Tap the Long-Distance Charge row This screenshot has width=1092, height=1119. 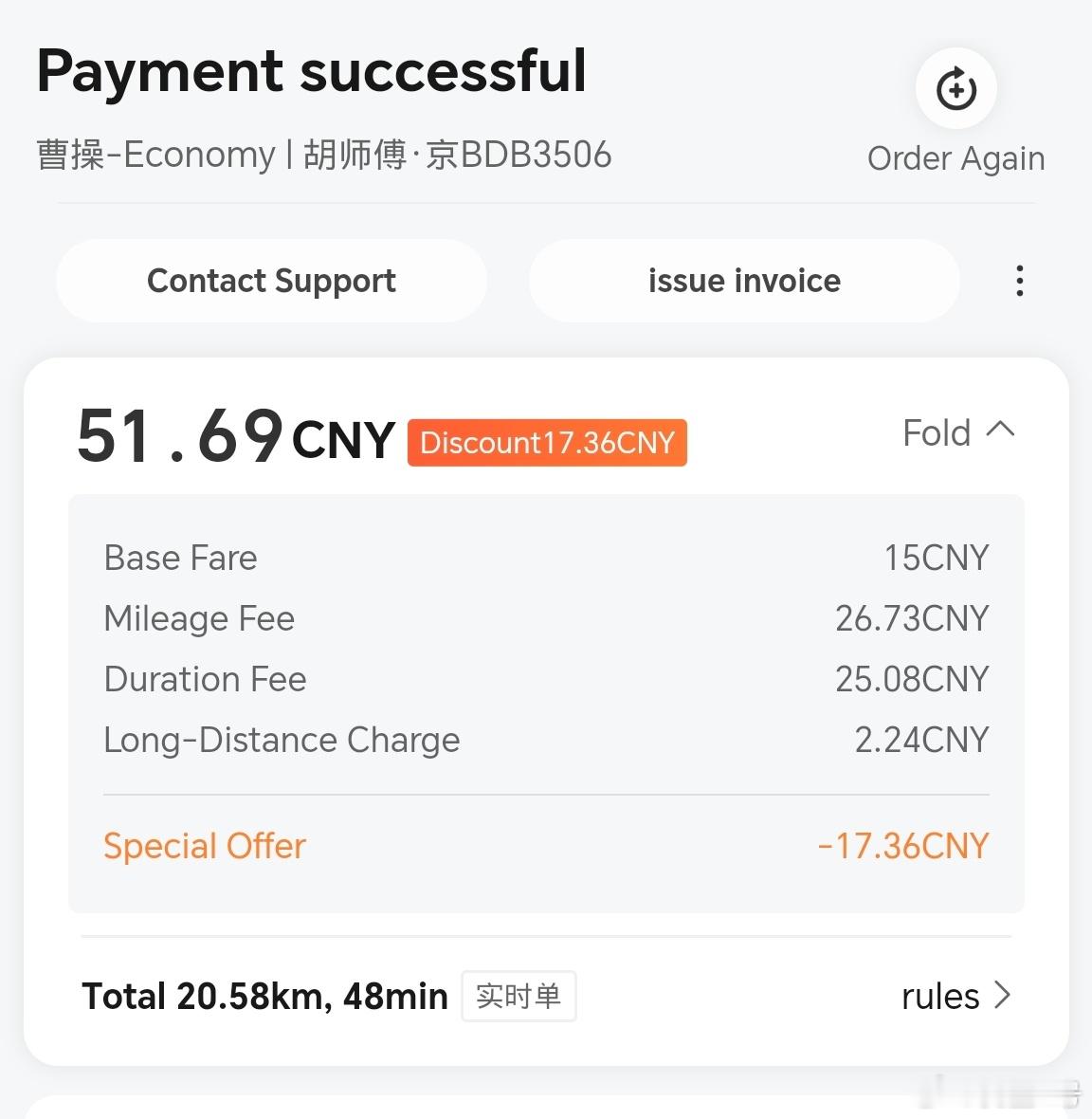(x=546, y=740)
